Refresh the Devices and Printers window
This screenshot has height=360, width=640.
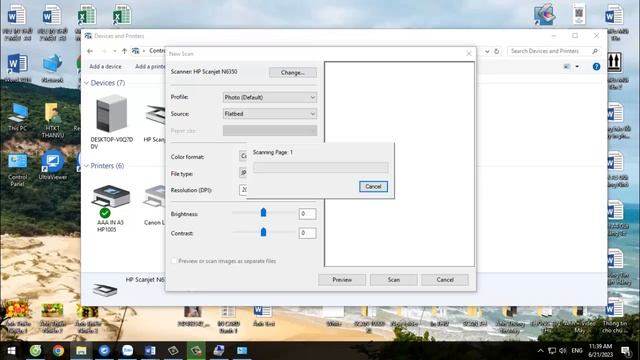496,51
